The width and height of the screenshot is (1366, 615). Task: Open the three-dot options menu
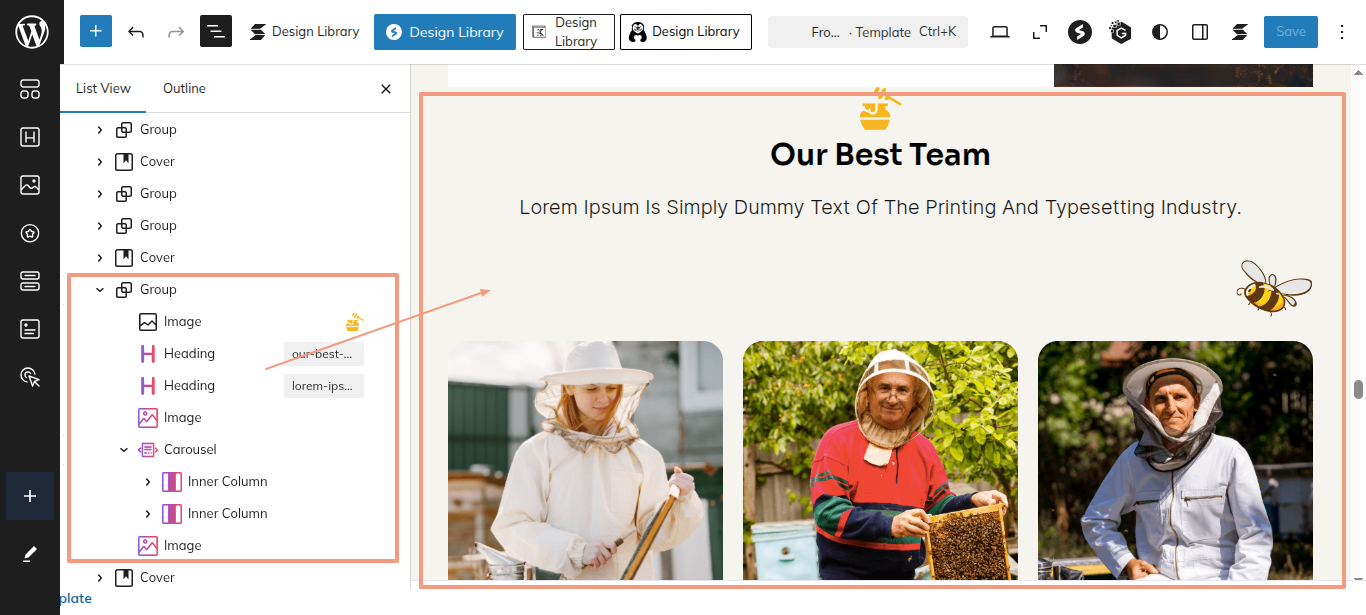[1340, 32]
